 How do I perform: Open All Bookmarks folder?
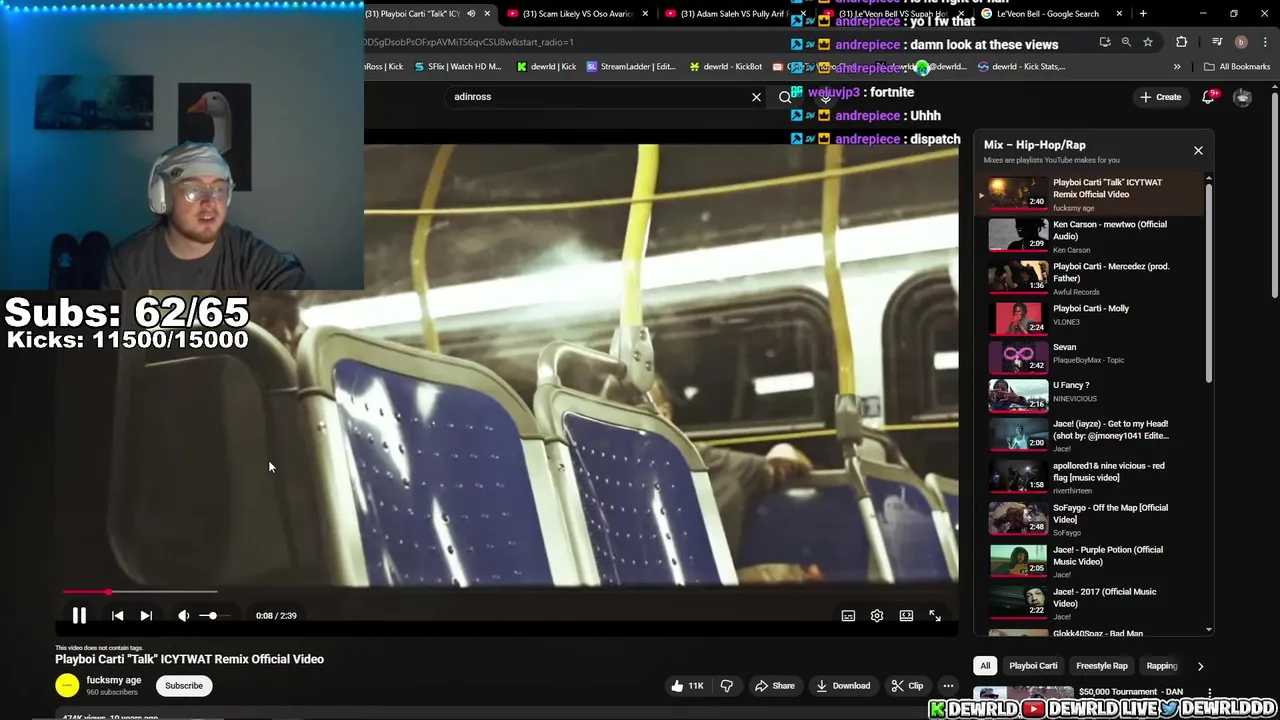[1237, 67]
